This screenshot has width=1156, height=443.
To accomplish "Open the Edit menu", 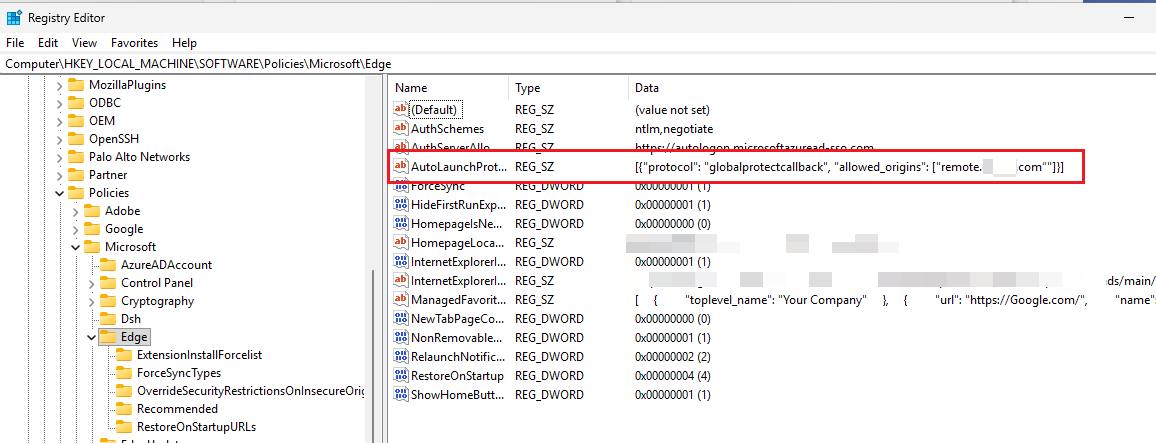I will point(48,43).
